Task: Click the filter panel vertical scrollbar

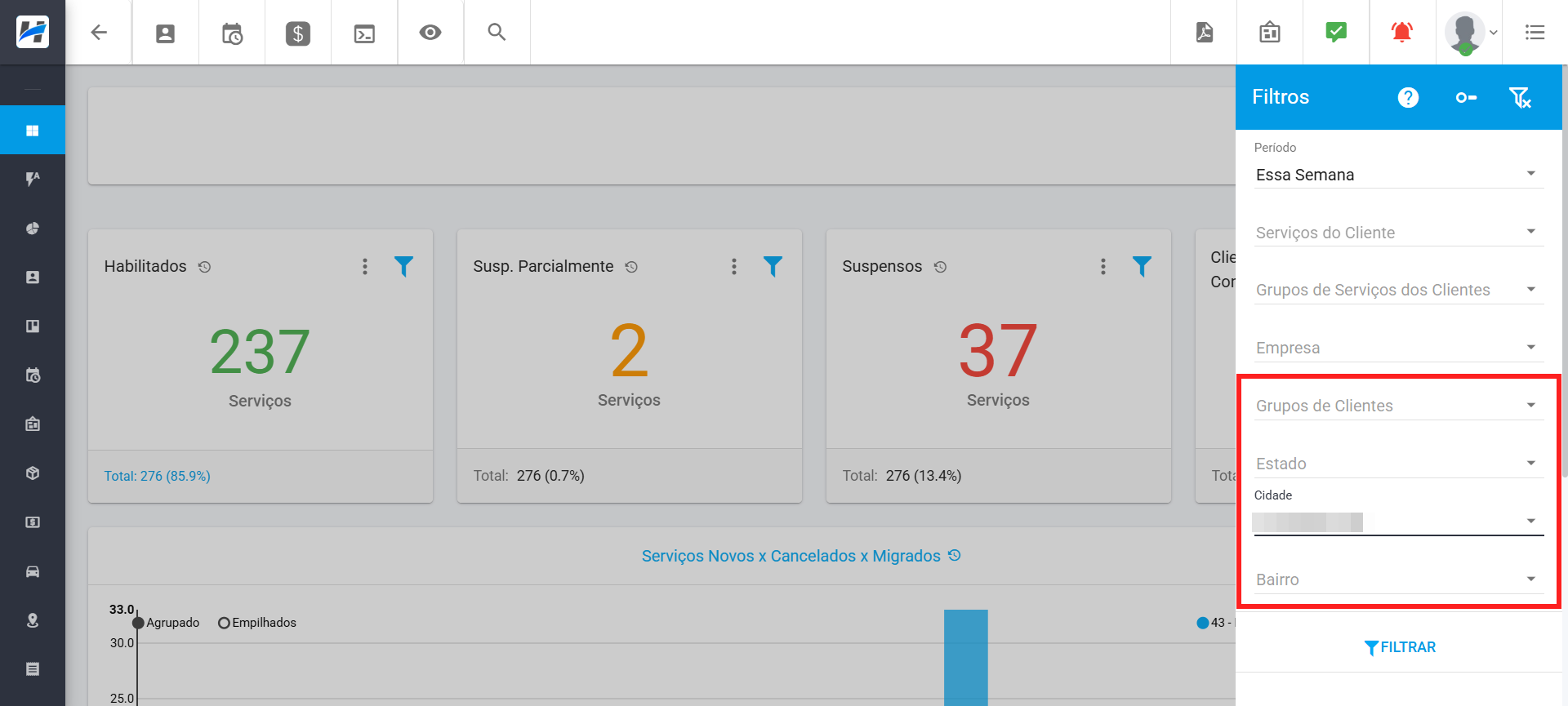Action: [x=1565, y=269]
